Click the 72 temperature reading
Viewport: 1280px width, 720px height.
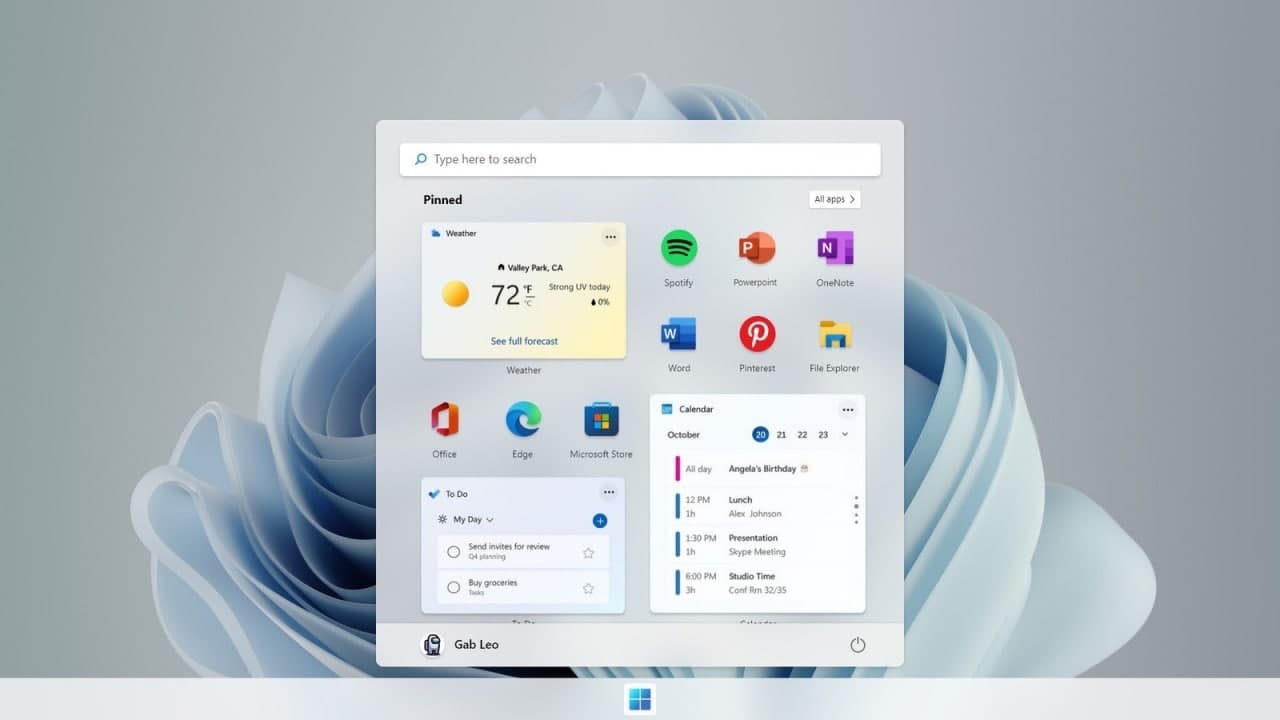(x=505, y=295)
